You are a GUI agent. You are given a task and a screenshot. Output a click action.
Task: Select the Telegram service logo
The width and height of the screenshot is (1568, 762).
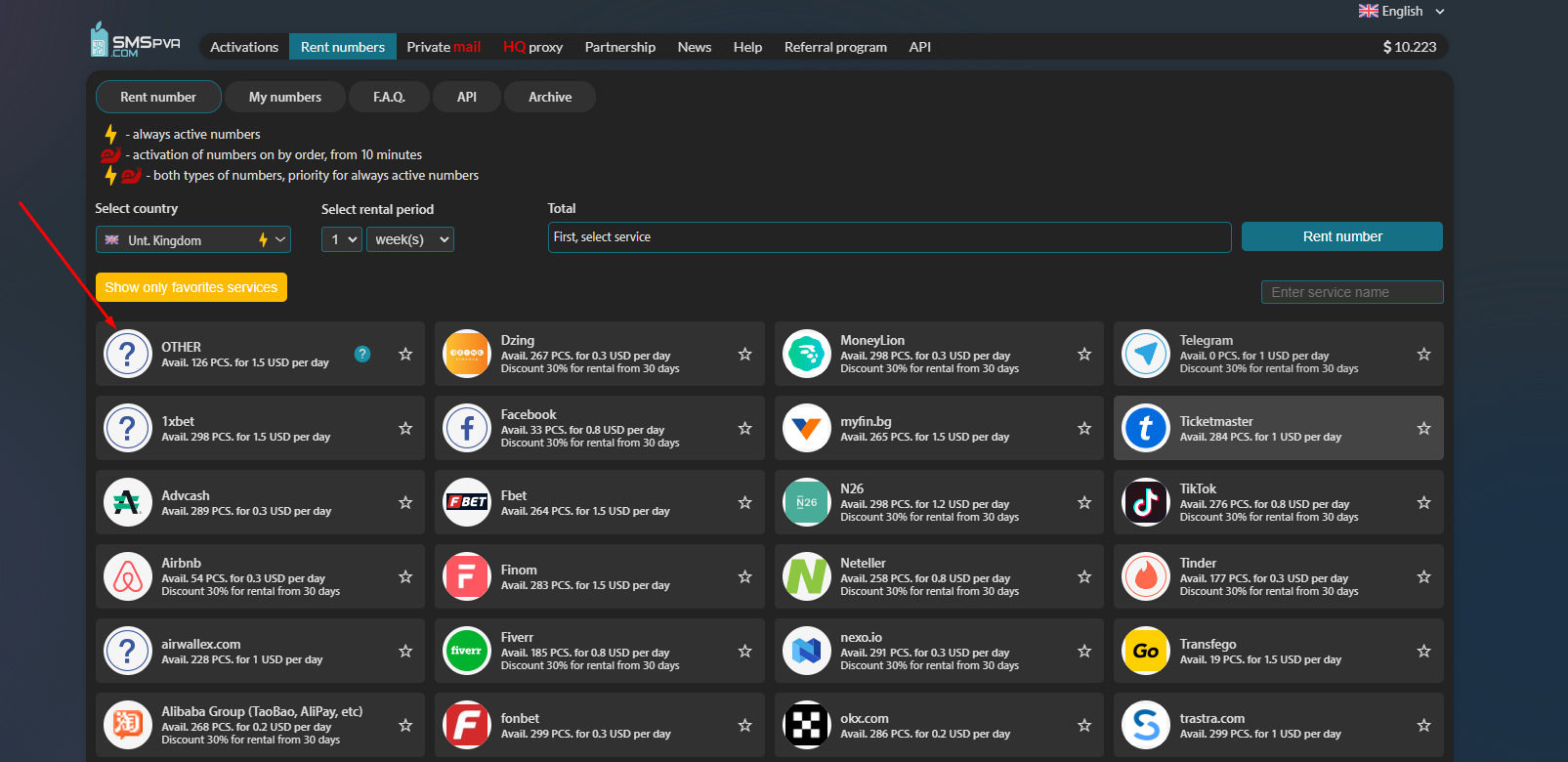tap(1146, 354)
